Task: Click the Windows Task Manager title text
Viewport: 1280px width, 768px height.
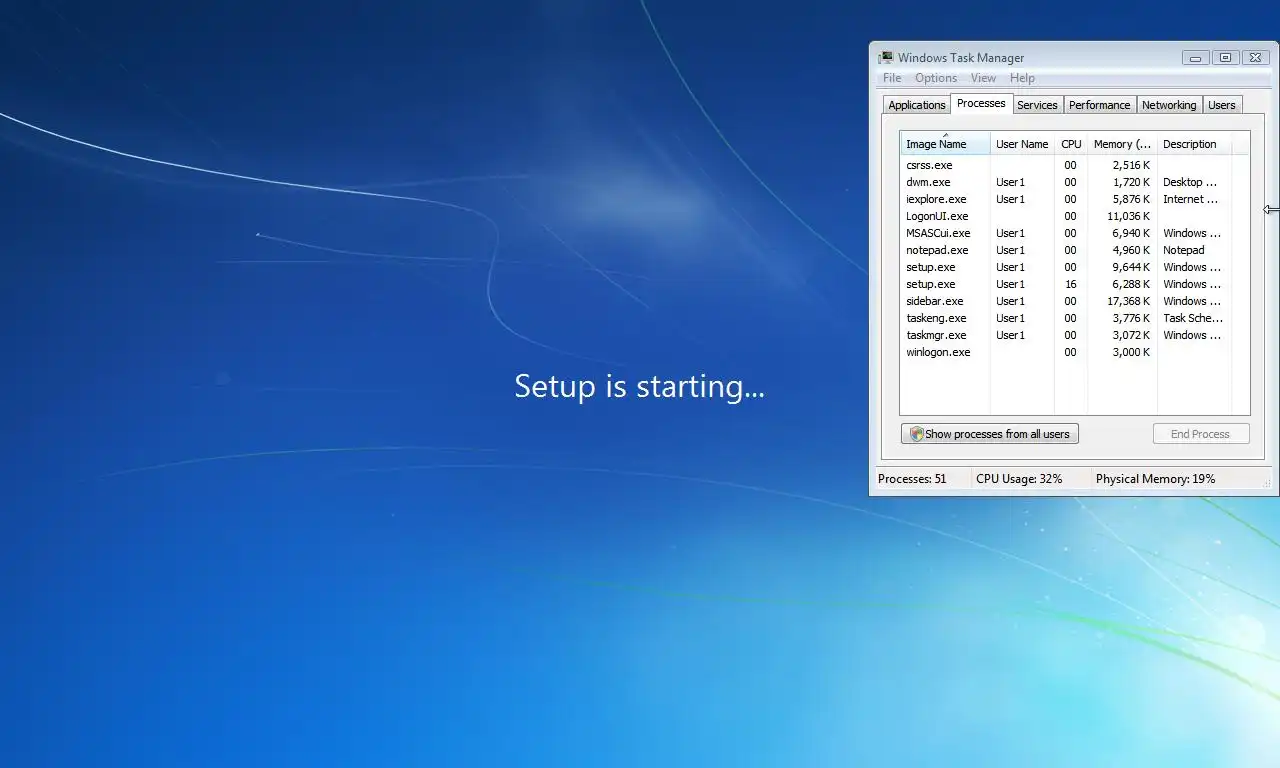Action: pyautogui.click(x=961, y=58)
